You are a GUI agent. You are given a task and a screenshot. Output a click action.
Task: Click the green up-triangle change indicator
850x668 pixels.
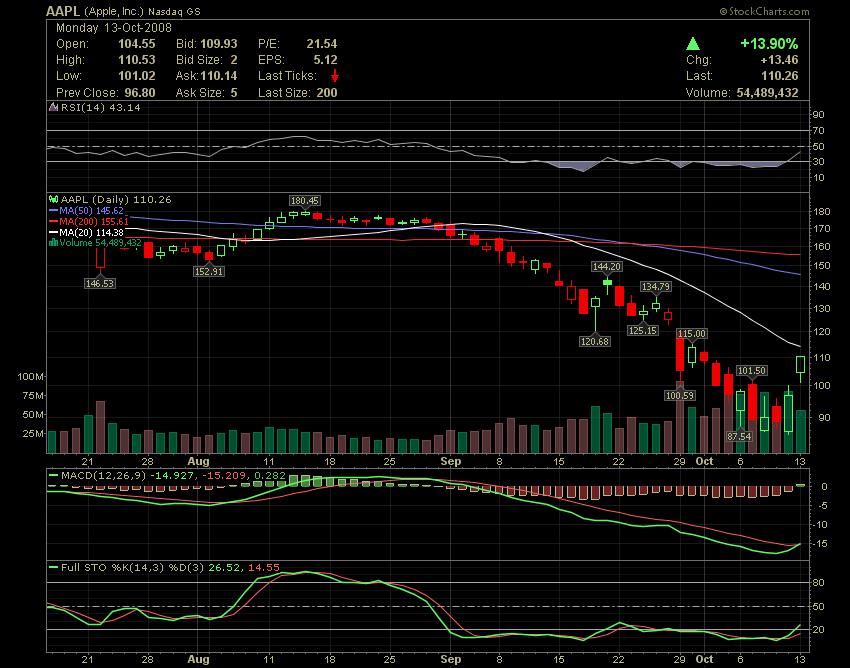(692, 44)
